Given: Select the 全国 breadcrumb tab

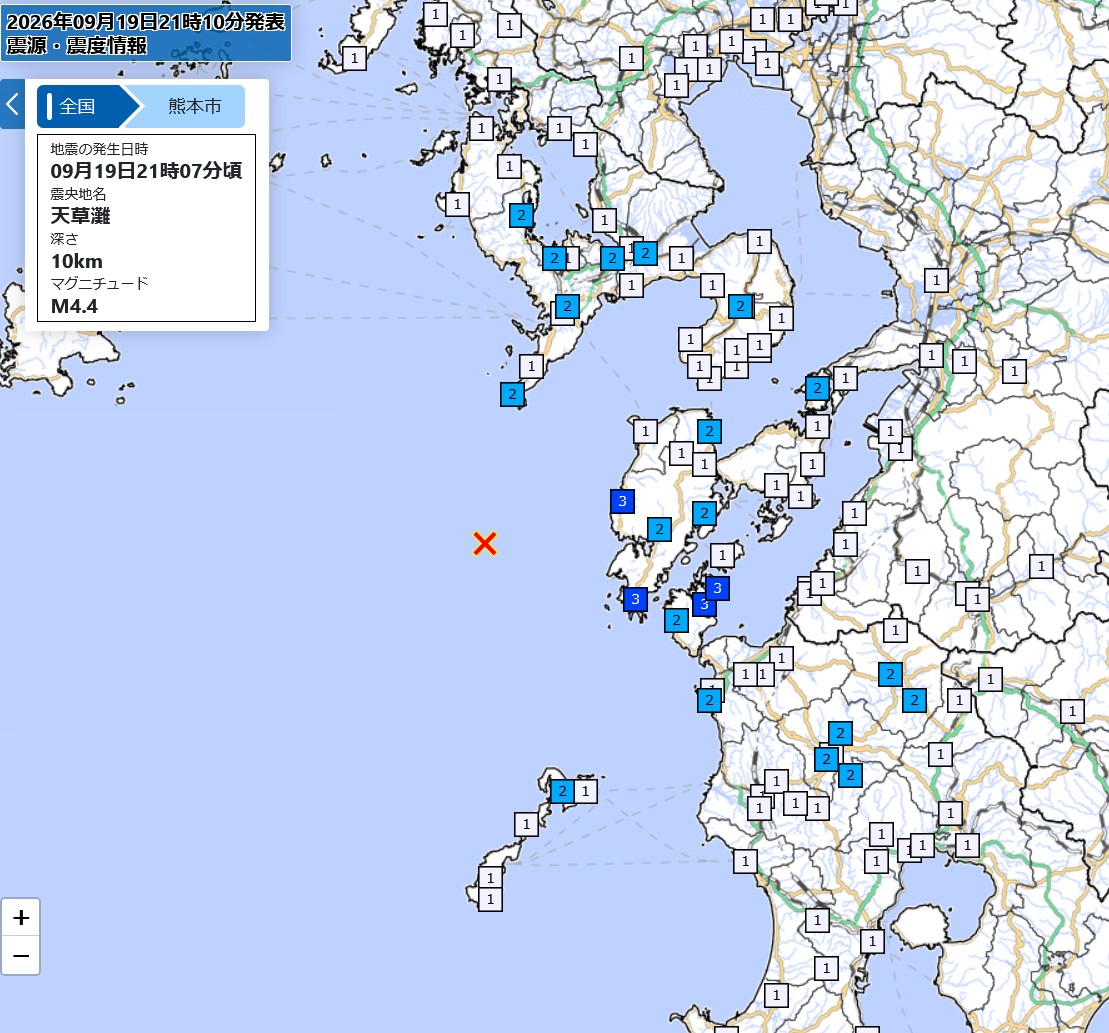Looking at the screenshot, I should [83, 106].
